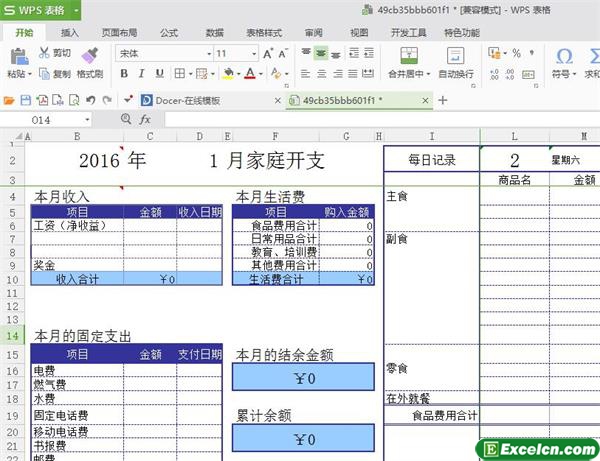This screenshot has width=600, height=461.
Task: Increase decimal places
Action: coord(494,74)
